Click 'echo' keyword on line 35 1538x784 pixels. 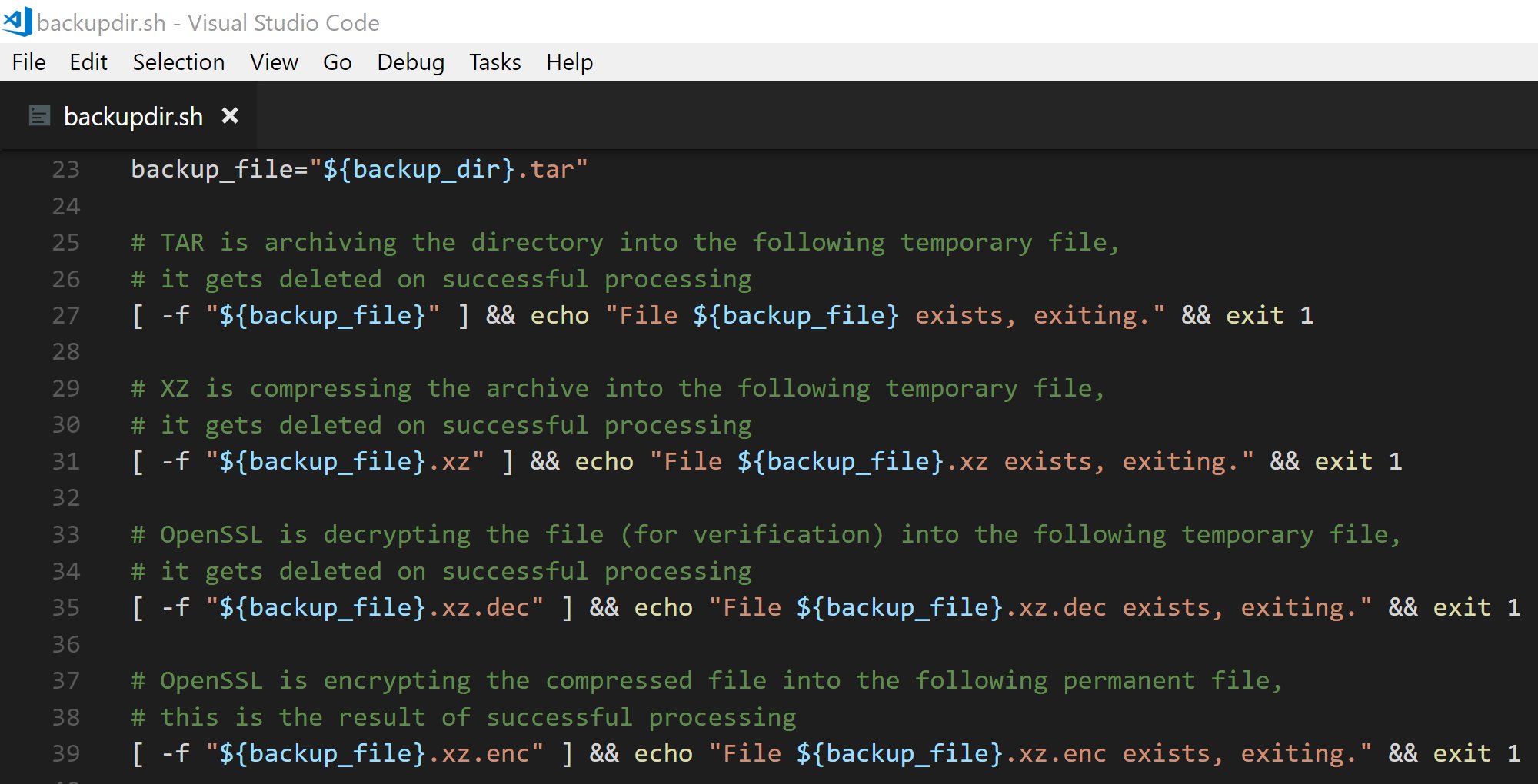point(664,607)
